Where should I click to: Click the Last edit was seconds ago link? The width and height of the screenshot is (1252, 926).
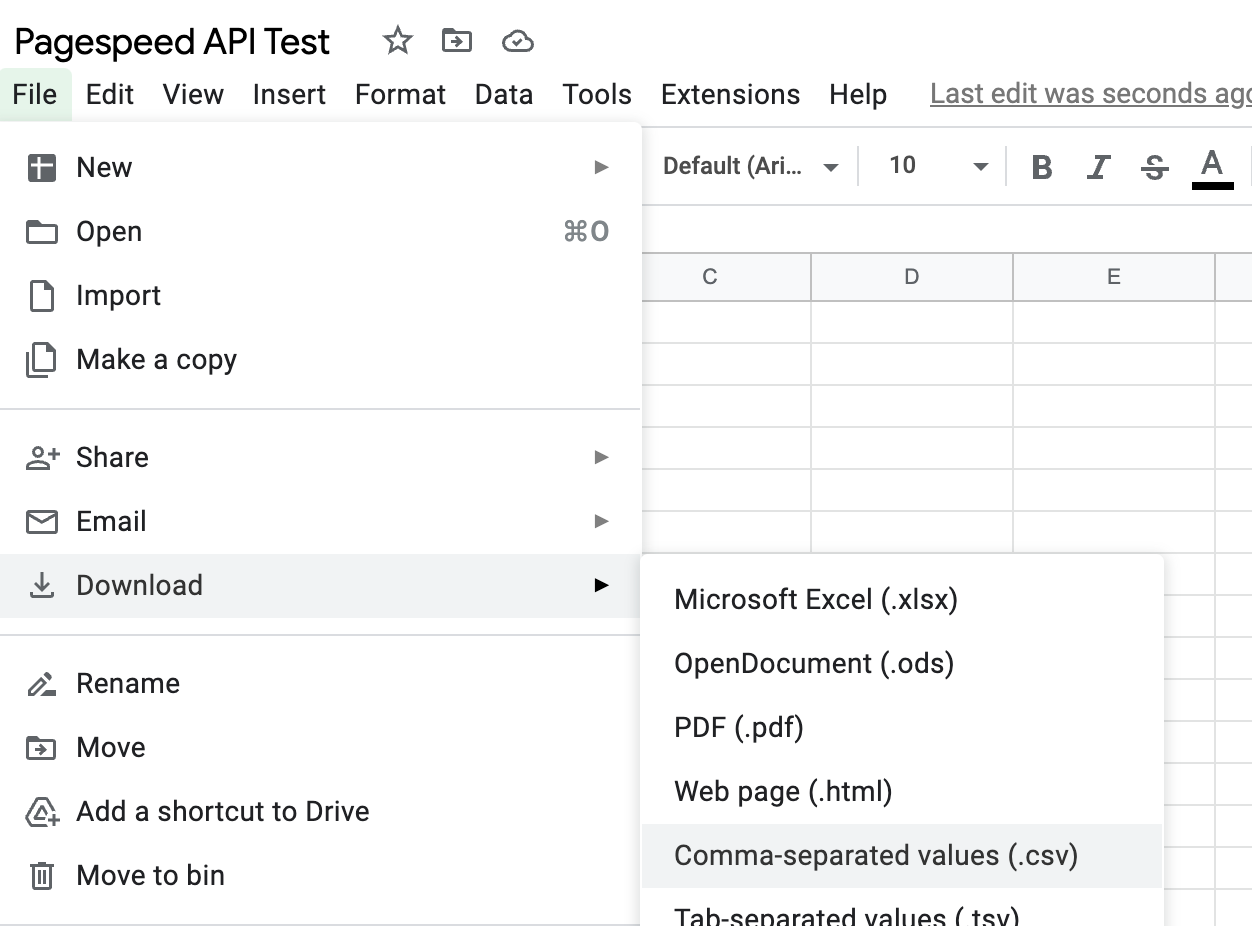point(1088,94)
